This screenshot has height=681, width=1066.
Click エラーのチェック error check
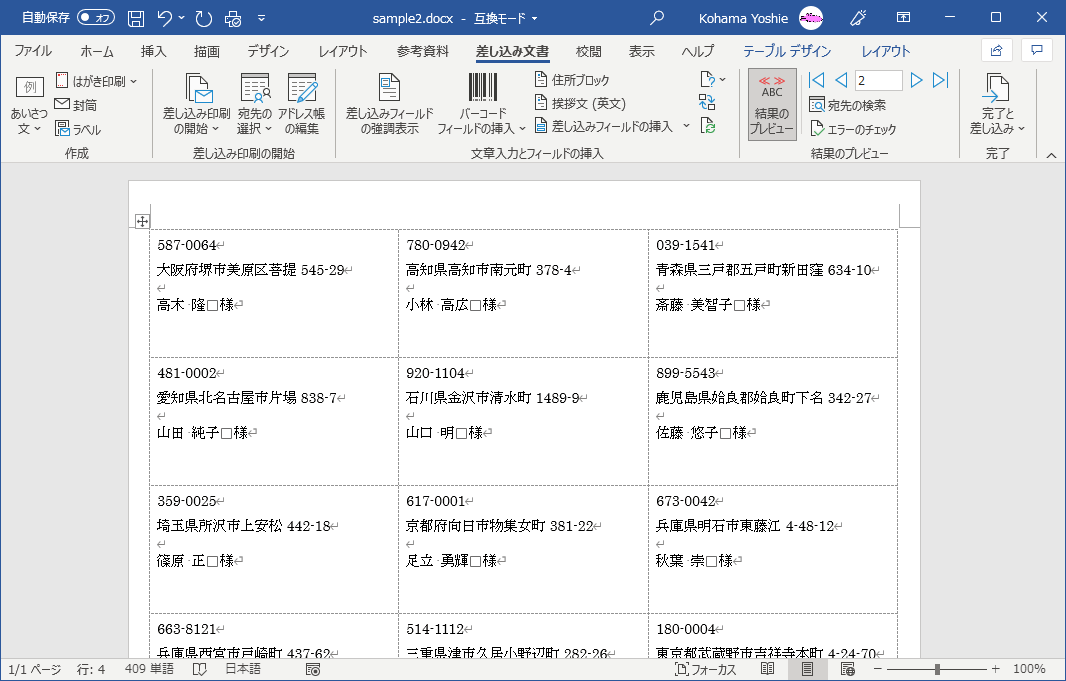point(853,128)
